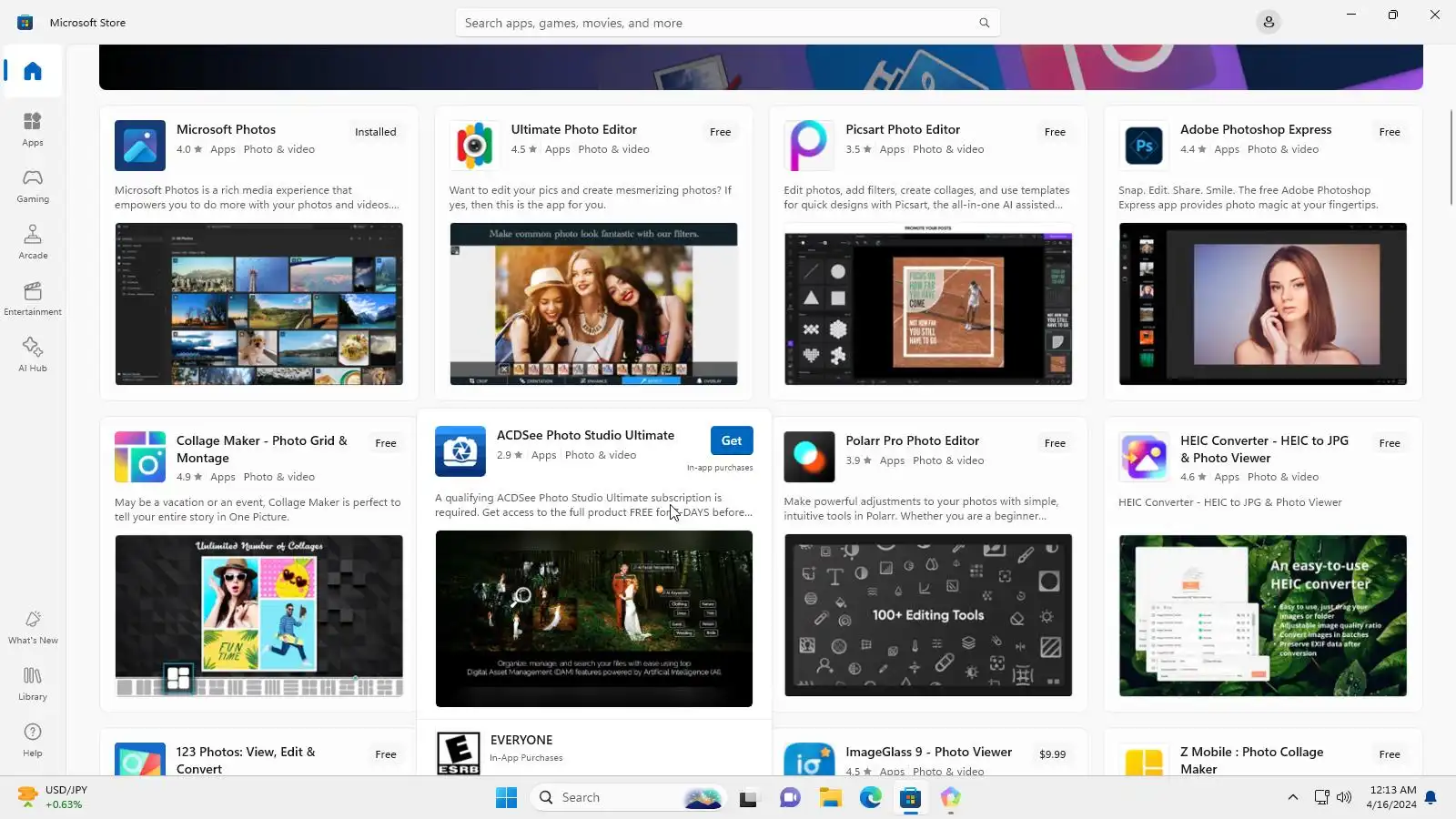Go to the Apps section

tap(33, 129)
